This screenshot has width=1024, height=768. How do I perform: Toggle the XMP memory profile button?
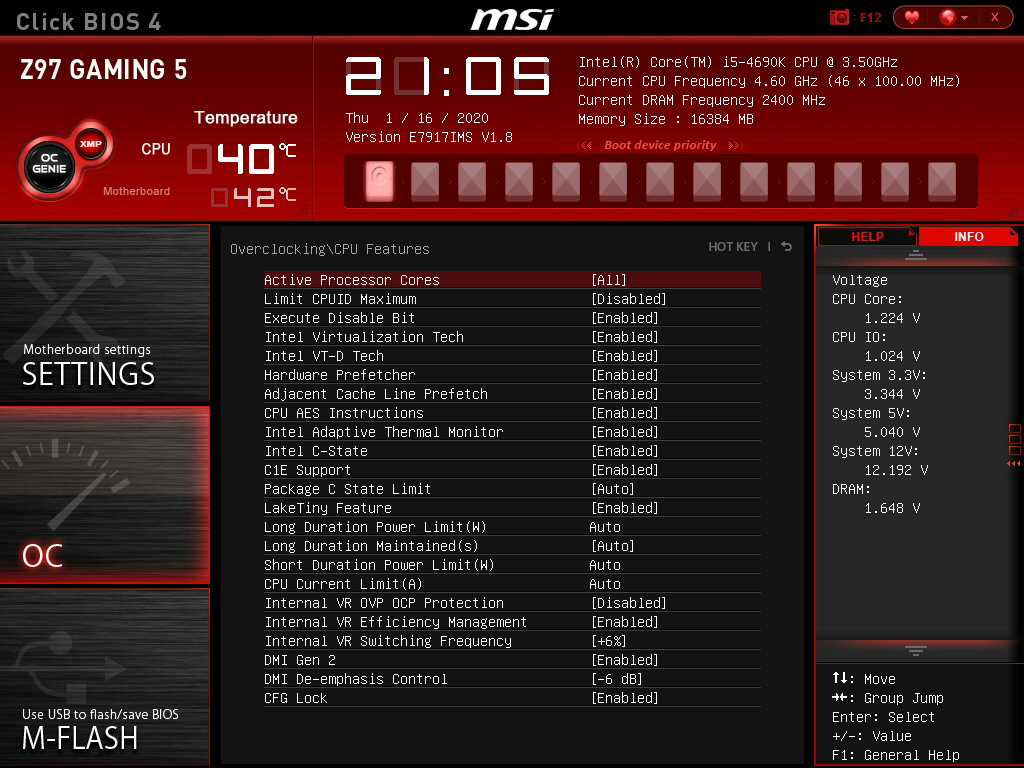91,144
